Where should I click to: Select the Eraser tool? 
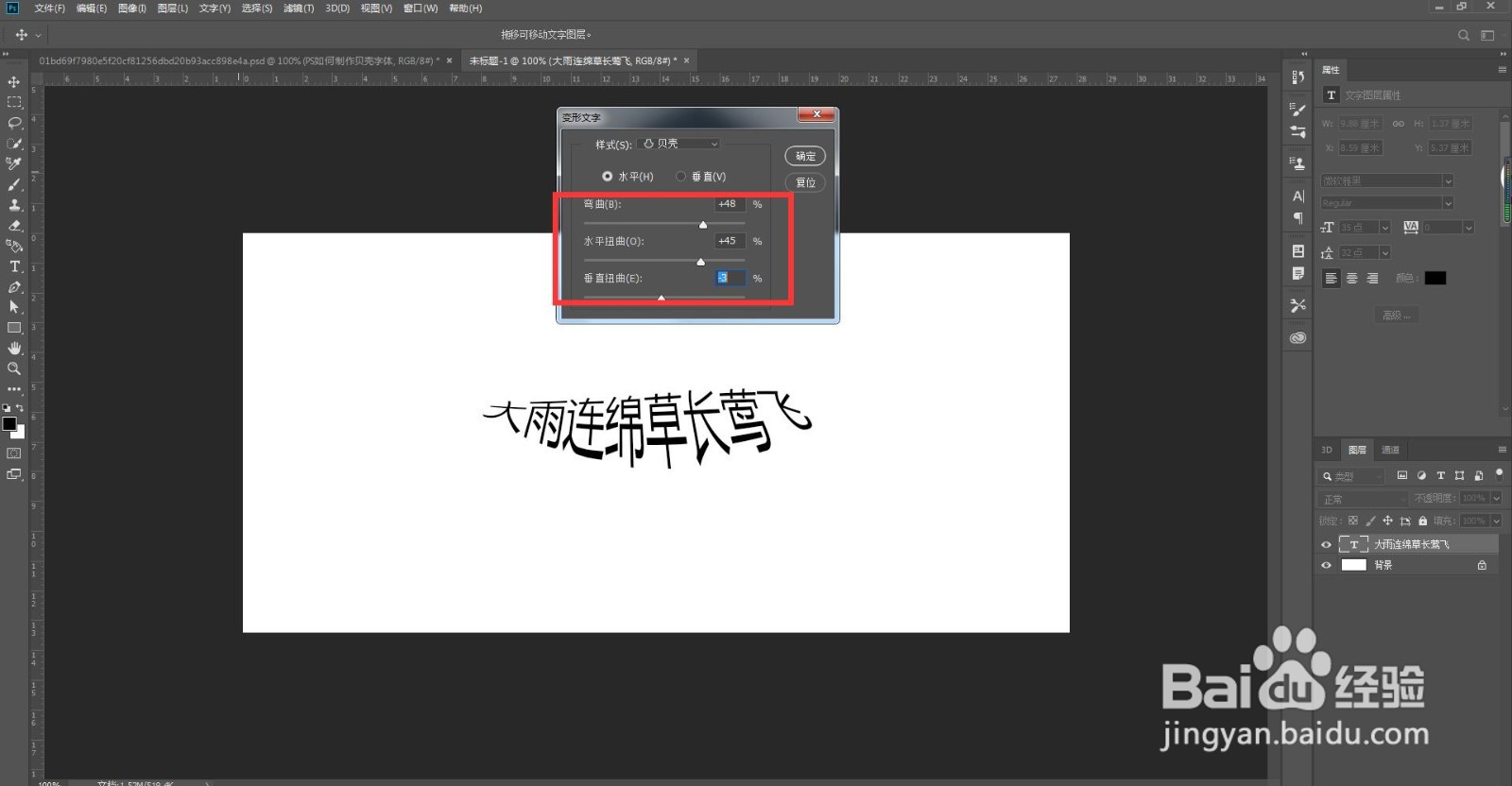point(14,226)
